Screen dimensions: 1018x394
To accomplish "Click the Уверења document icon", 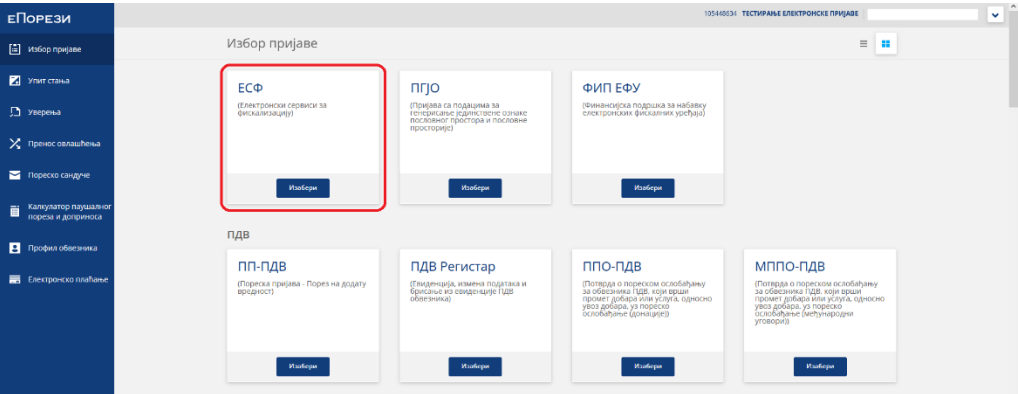I will pos(14,112).
